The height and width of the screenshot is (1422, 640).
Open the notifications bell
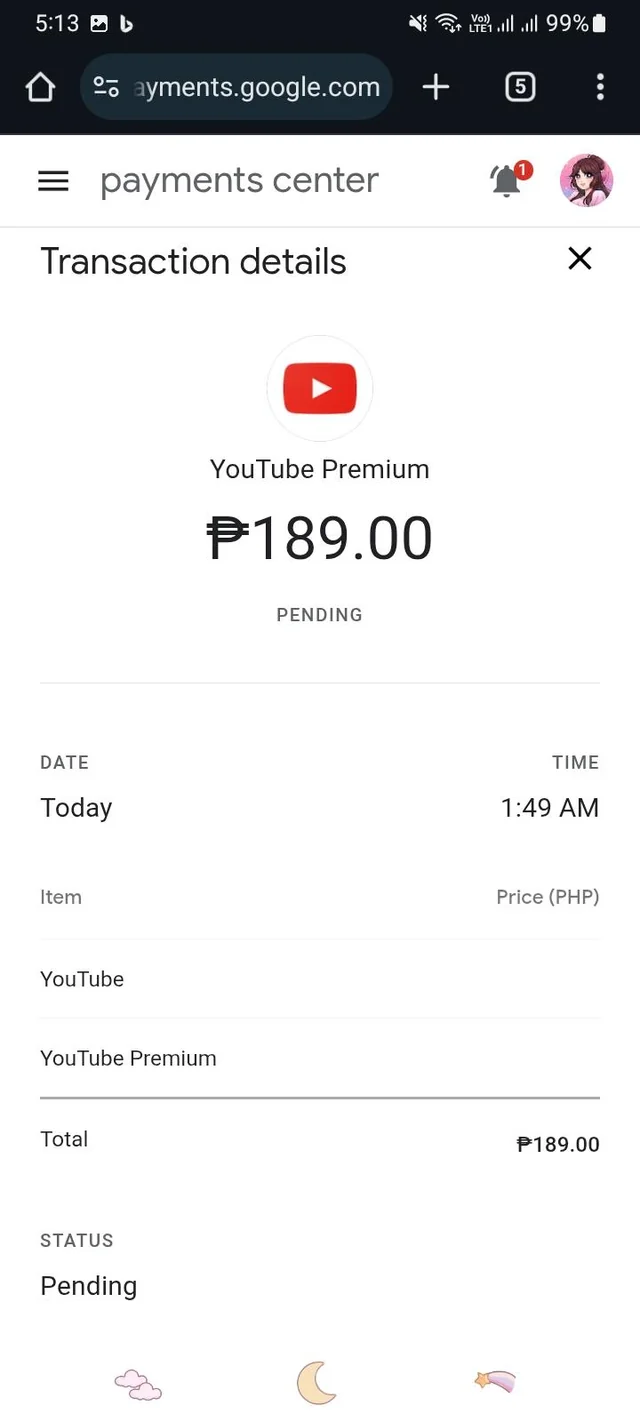coord(507,181)
